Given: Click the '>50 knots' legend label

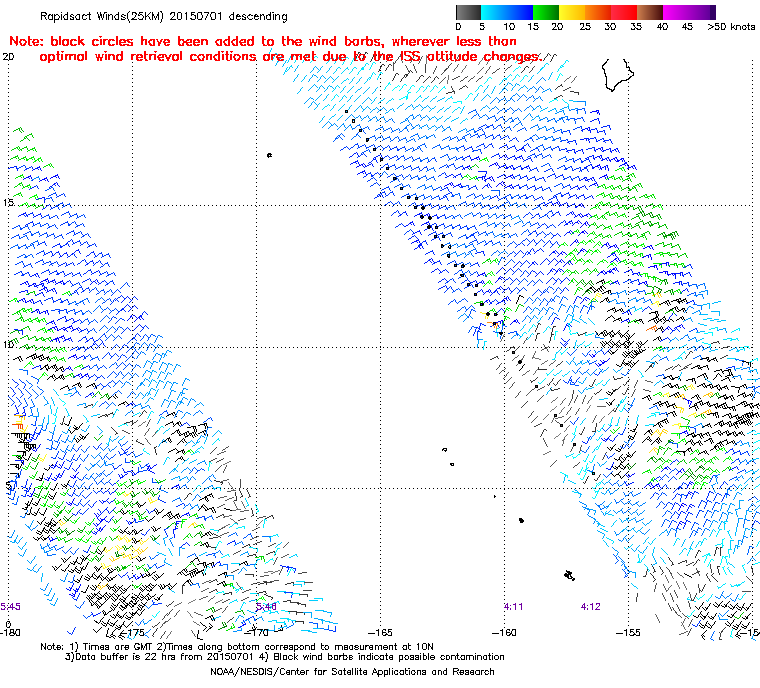Looking at the screenshot, I should point(731,27).
